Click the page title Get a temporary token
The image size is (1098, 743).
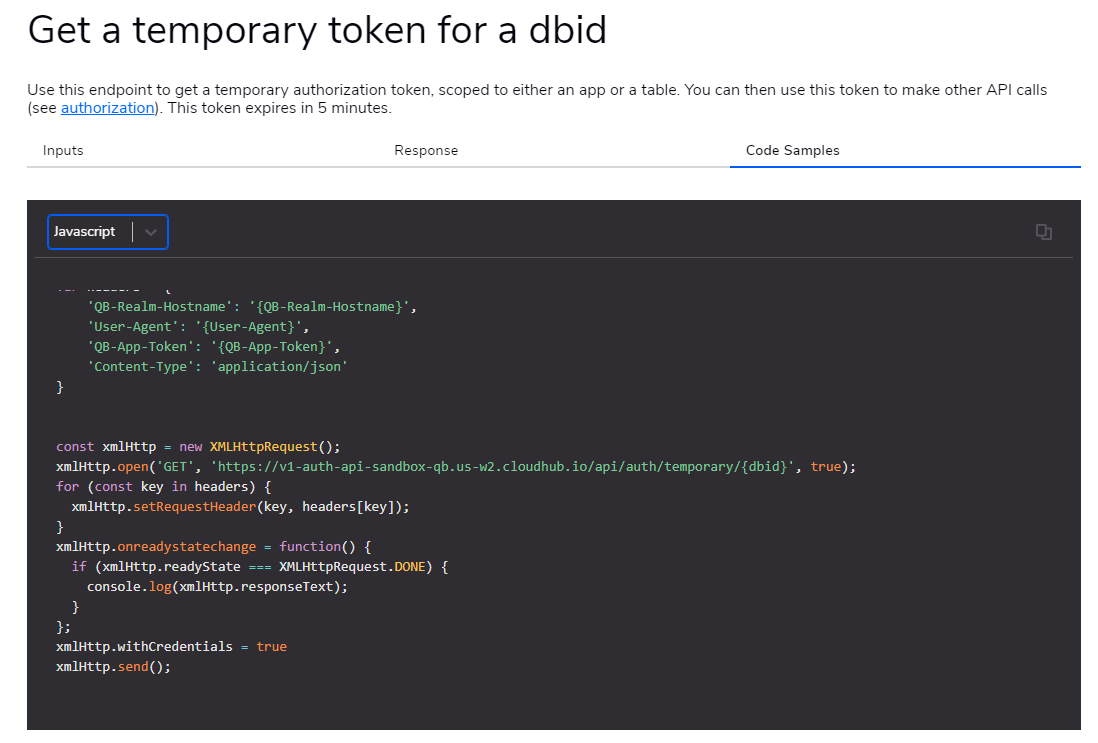coord(316,31)
